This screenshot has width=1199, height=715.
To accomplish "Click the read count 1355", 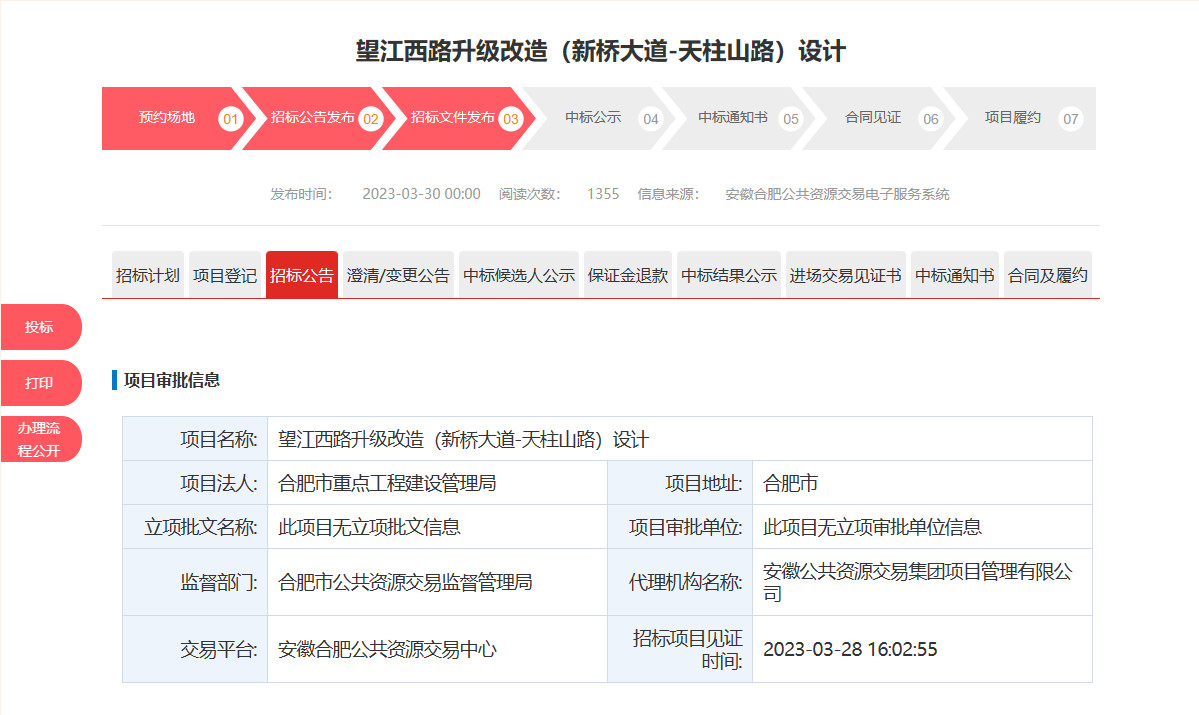I will click(603, 194).
